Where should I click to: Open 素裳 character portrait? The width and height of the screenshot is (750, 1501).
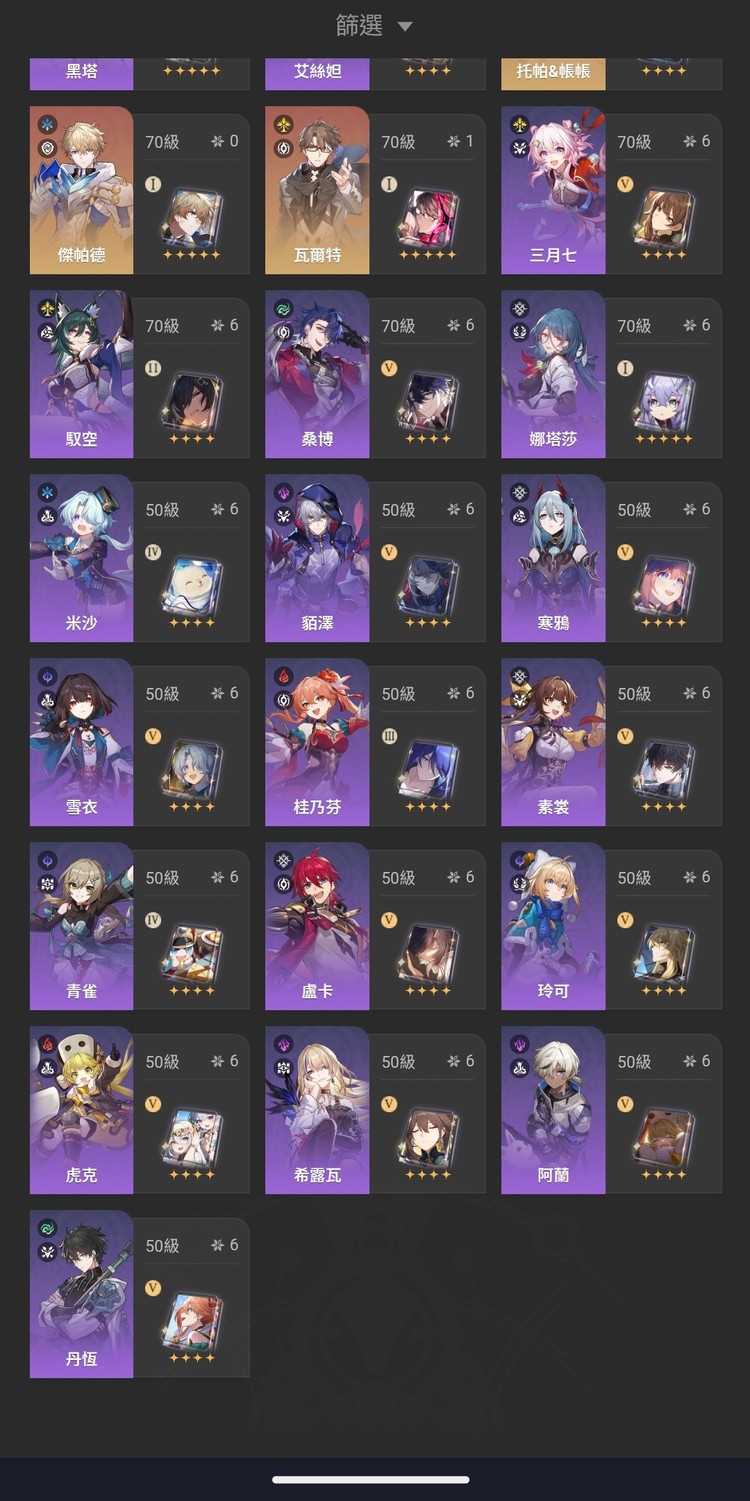coord(553,742)
